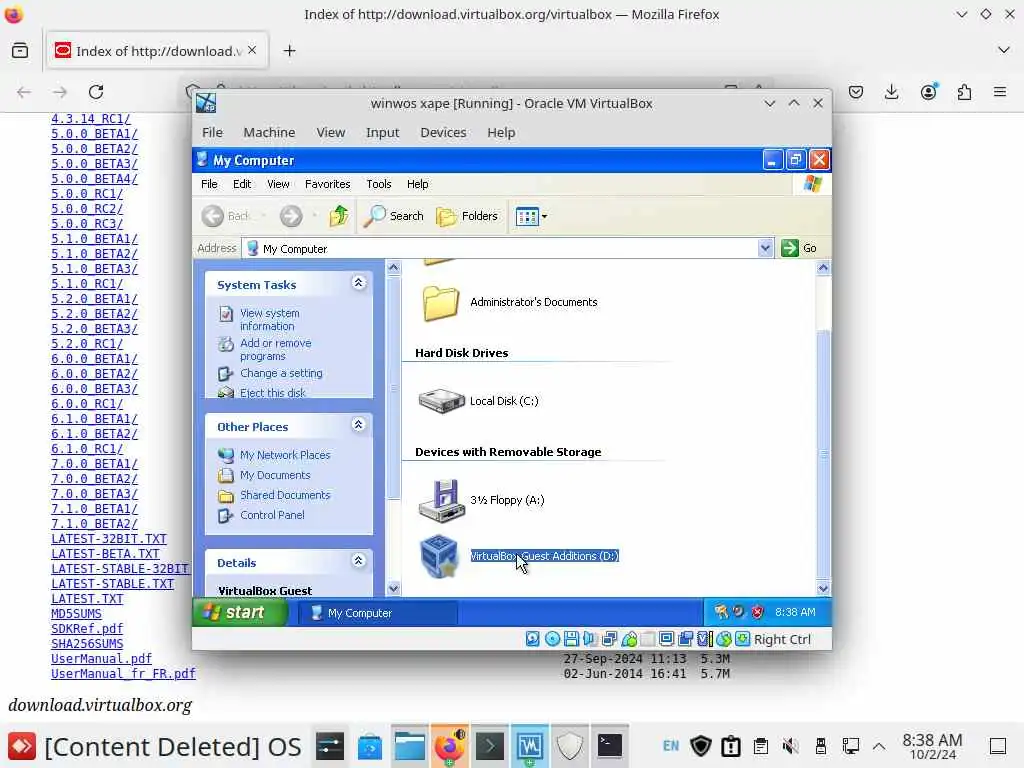
Task: Open the Explorer Tools menu
Action: tap(378, 184)
